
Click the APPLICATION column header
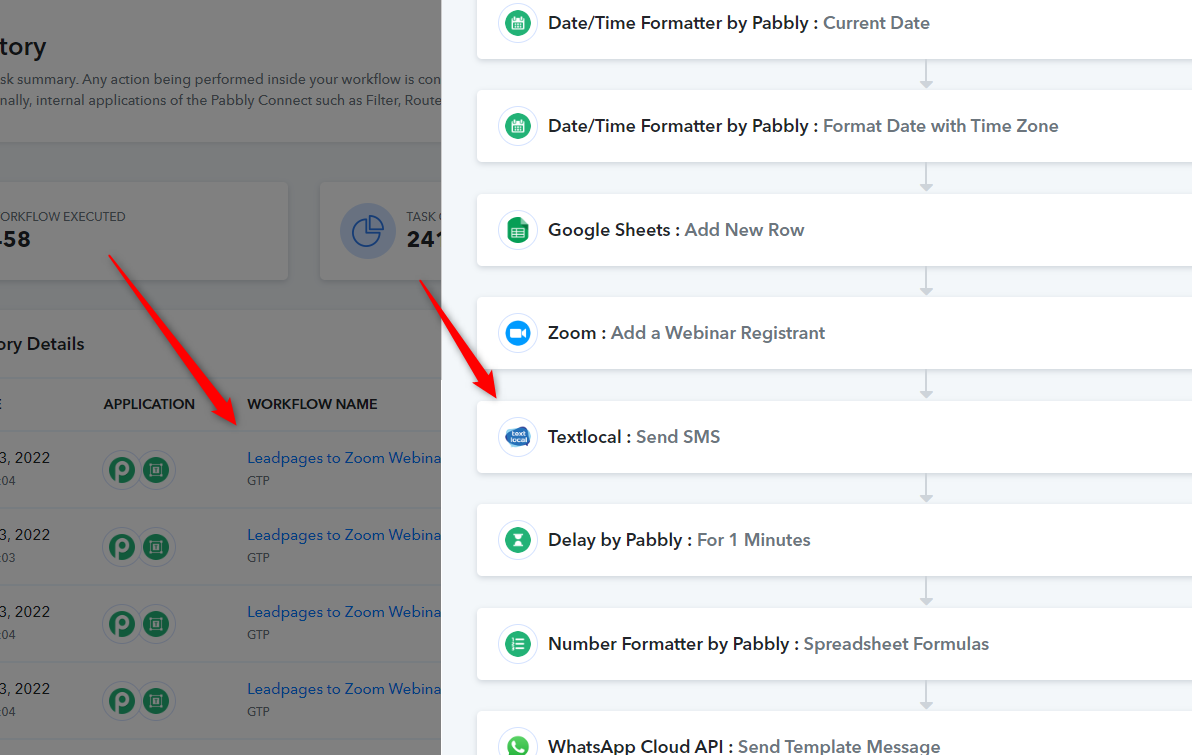(x=149, y=404)
